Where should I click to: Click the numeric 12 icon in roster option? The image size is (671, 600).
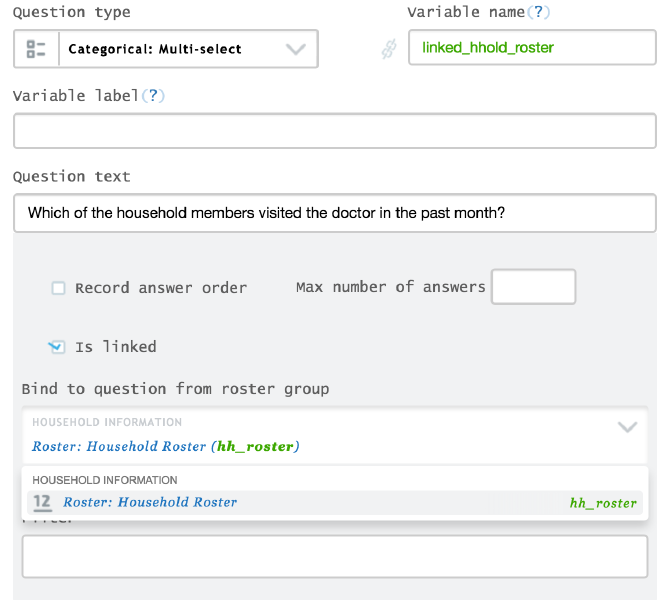[42, 502]
